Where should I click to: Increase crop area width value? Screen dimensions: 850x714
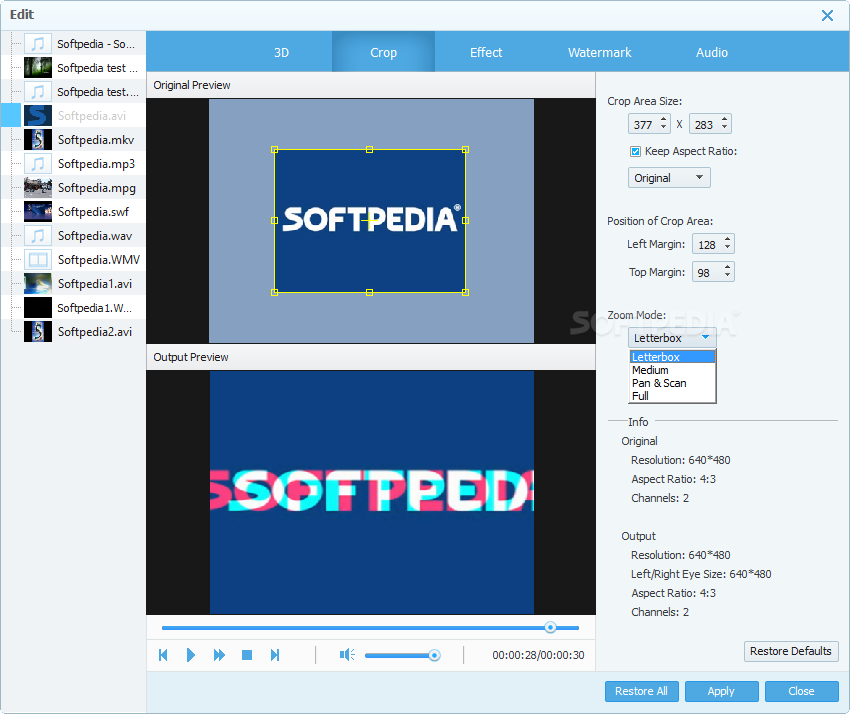point(664,119)
